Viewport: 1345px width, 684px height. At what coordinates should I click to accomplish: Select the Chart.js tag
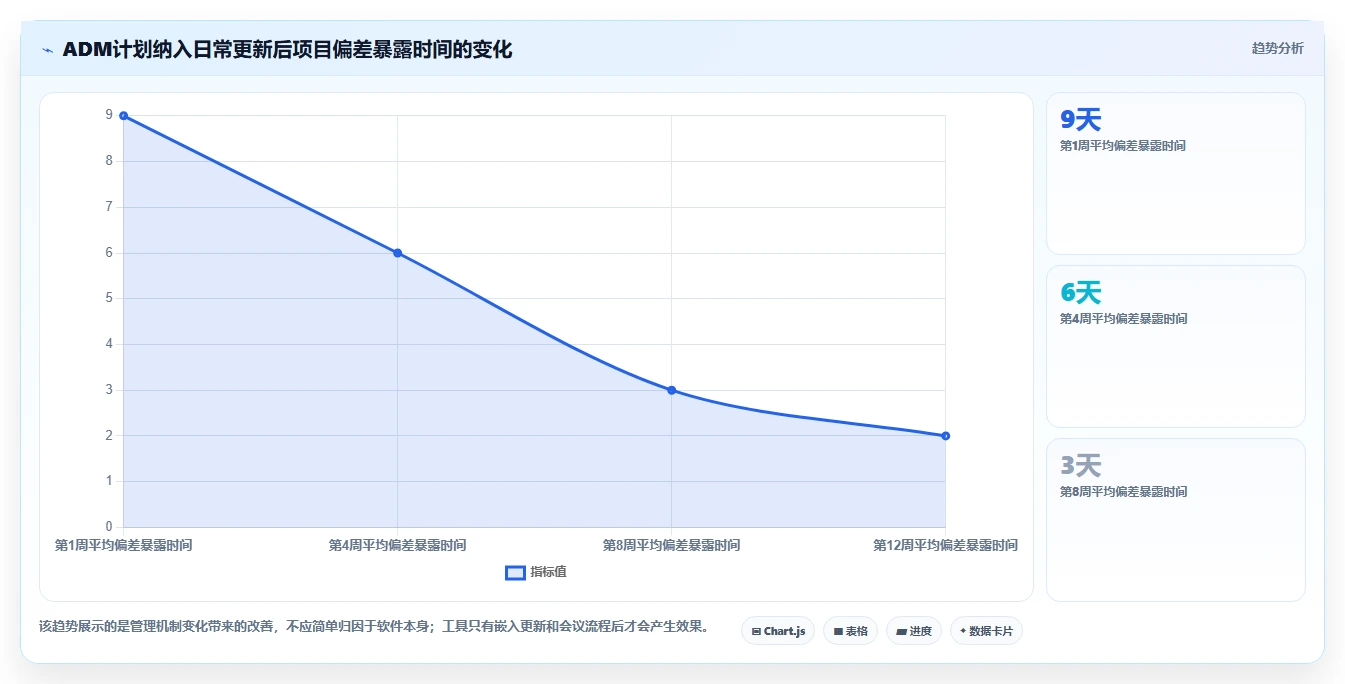point(778,631)
